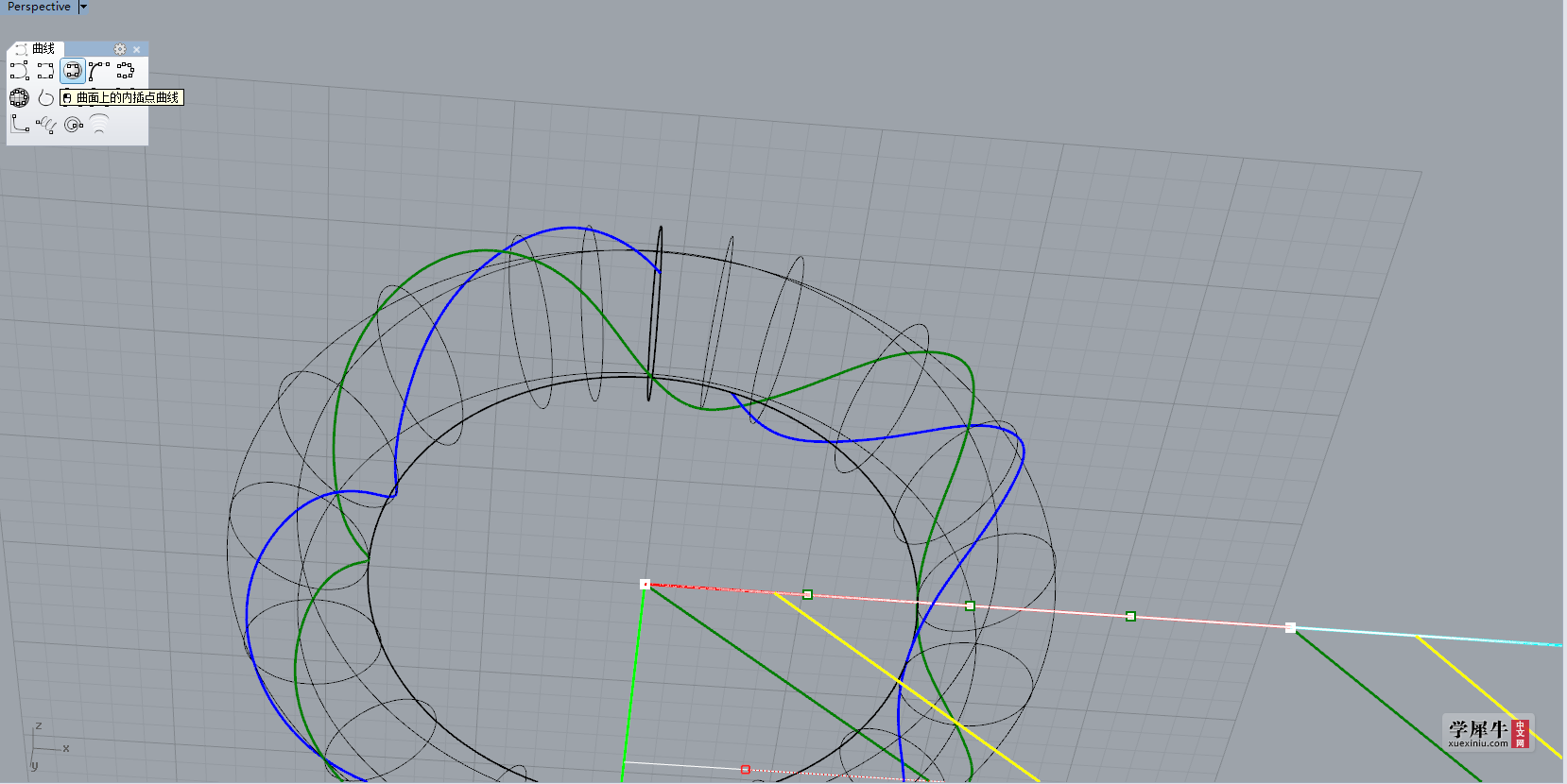Select the spiral curve tool
This screenshot has height=784, width=1567.
click(x=73, y=124)
